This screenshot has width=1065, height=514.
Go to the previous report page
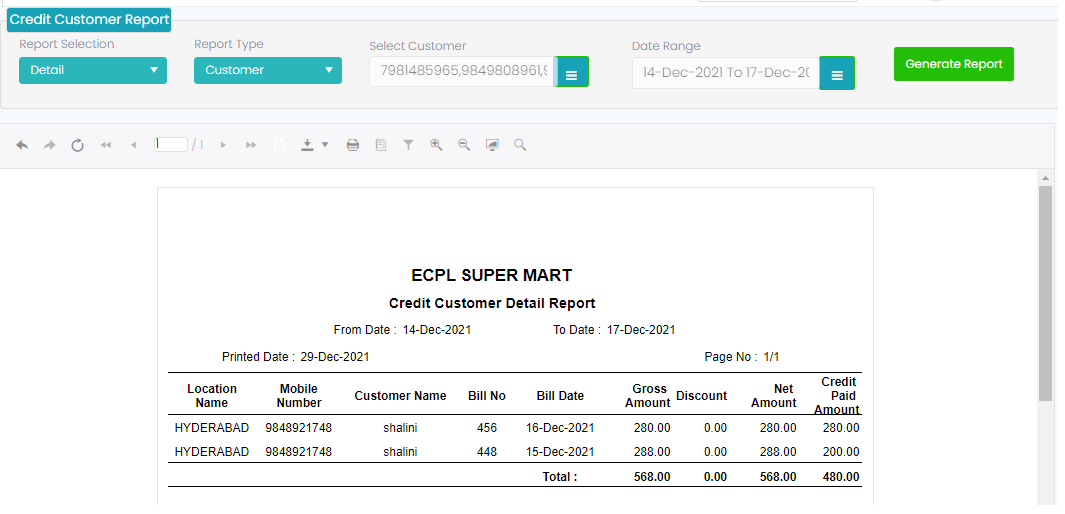tap(133, 145)
